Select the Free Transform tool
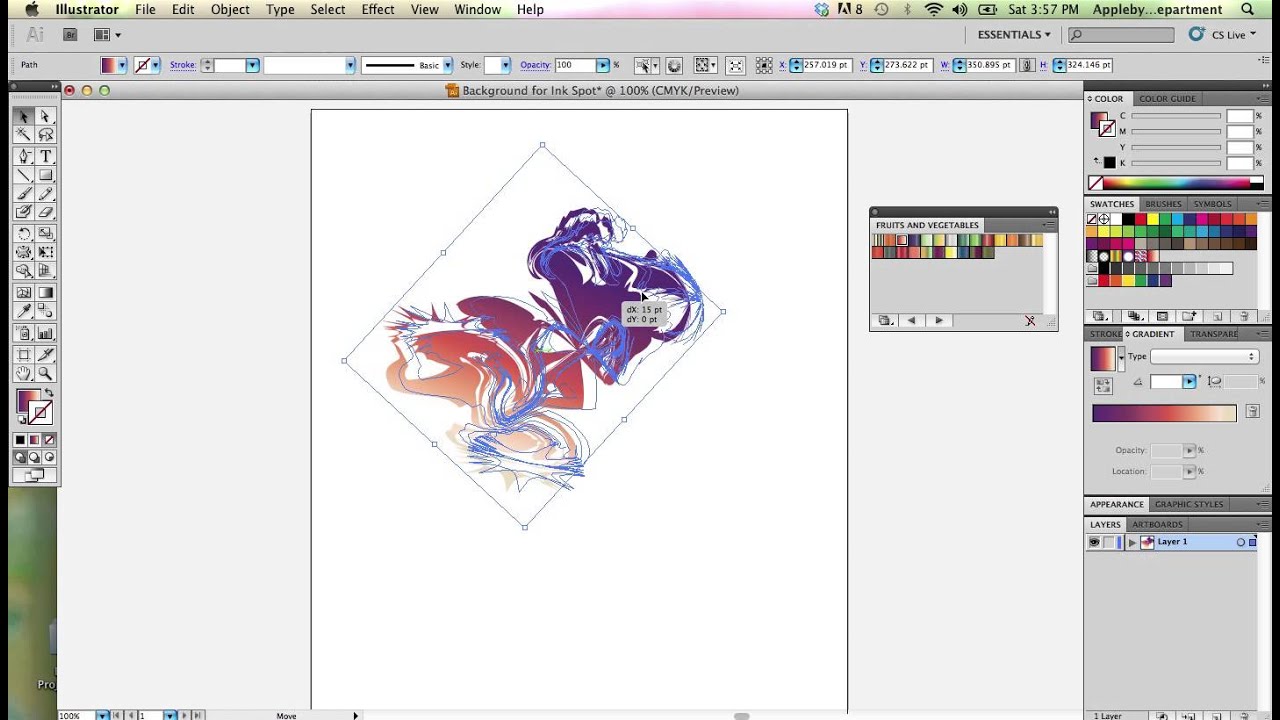The height and width of the screenshot is (720, 1280). 45,252
